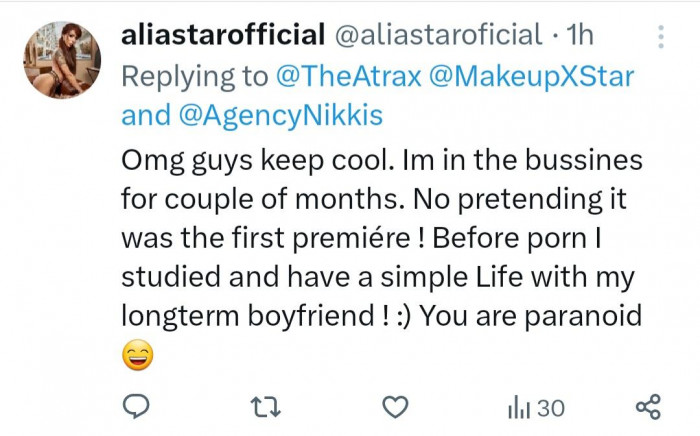Viewport: 700px width, 436px height.
Task: Click the views bar chart icon
Action: (518, 406)
